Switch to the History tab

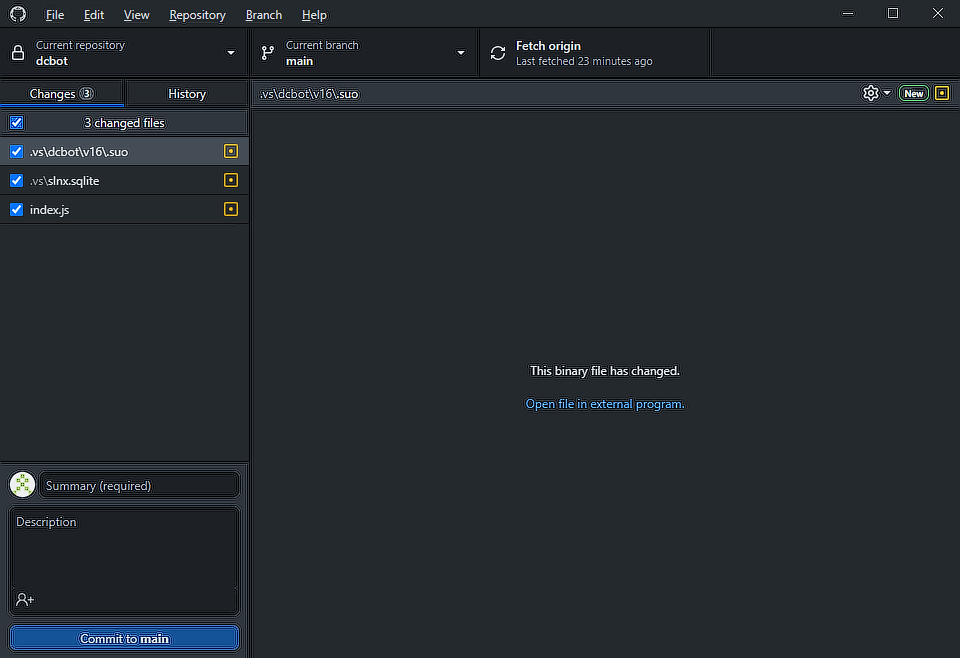tap(187, 93)
